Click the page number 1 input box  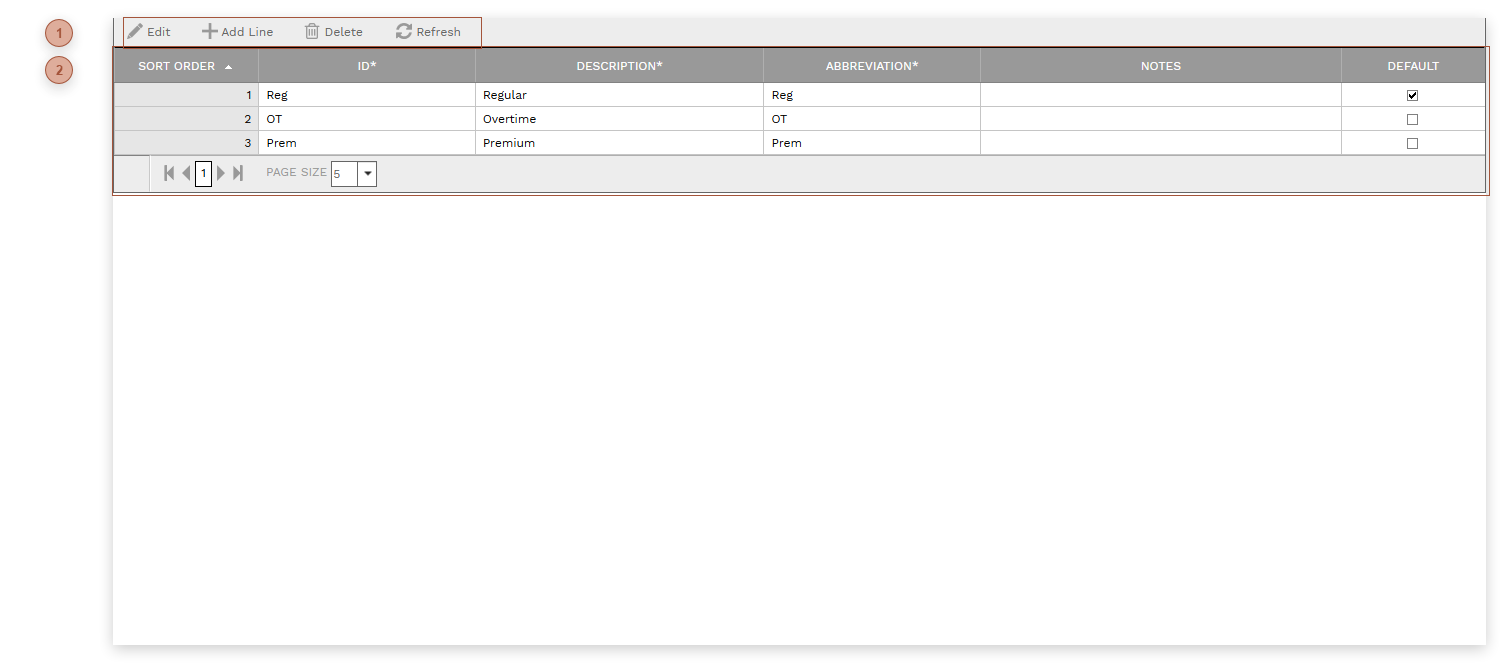tap(203, 174)
